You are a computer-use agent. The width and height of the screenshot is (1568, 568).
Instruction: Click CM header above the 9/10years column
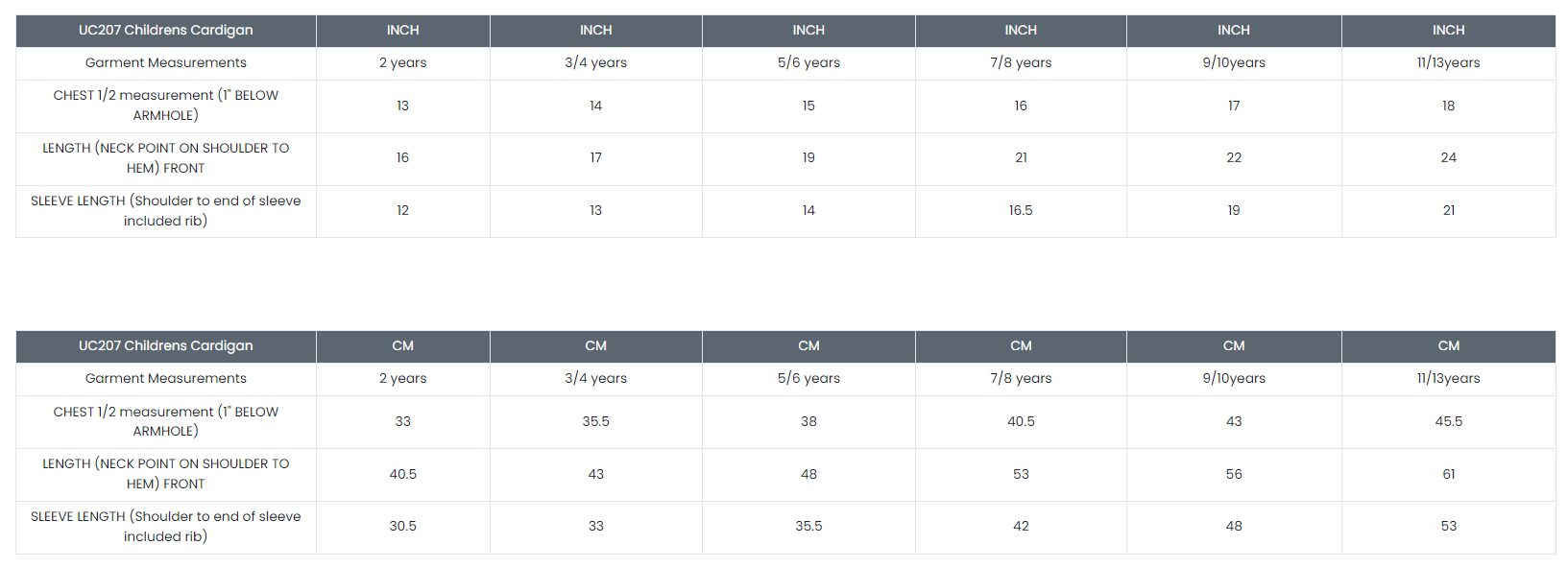point(1234,346)
